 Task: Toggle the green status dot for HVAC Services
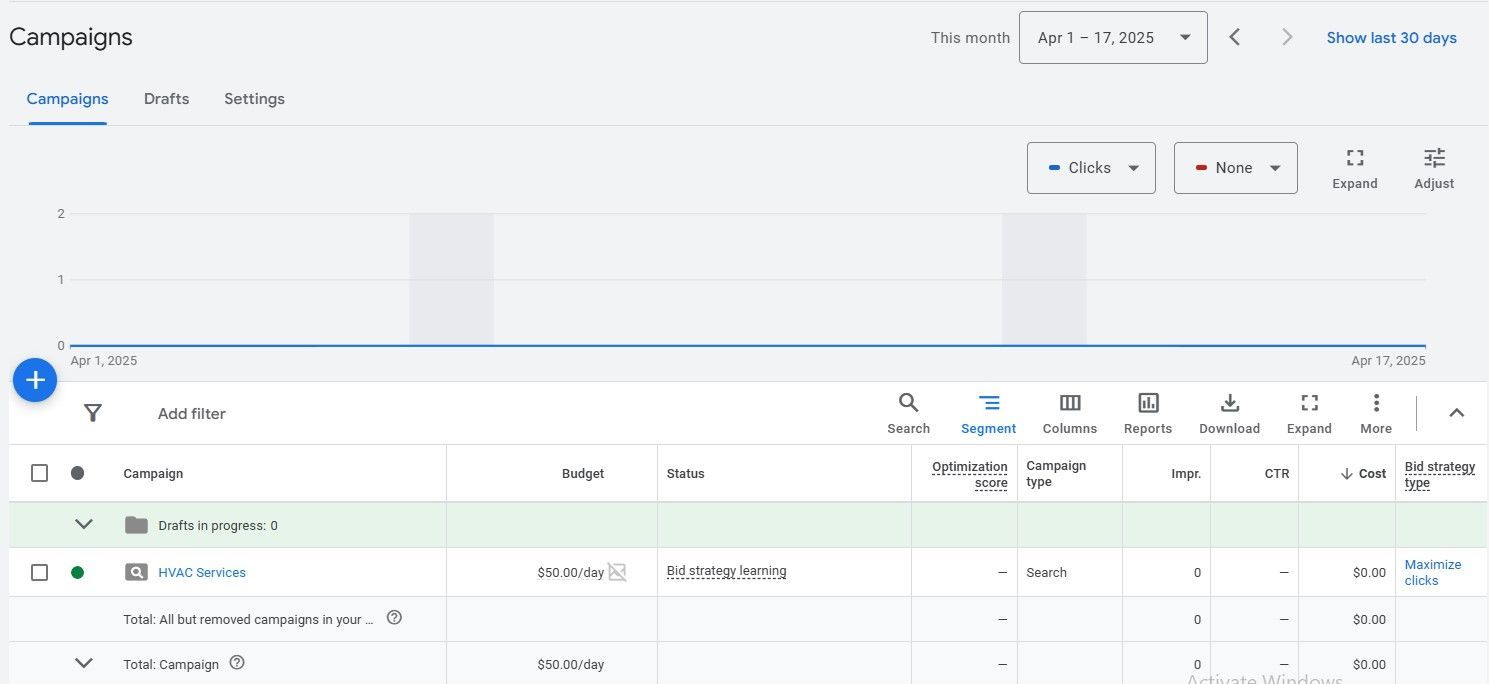pyautogui.click(x=77, y=572)
